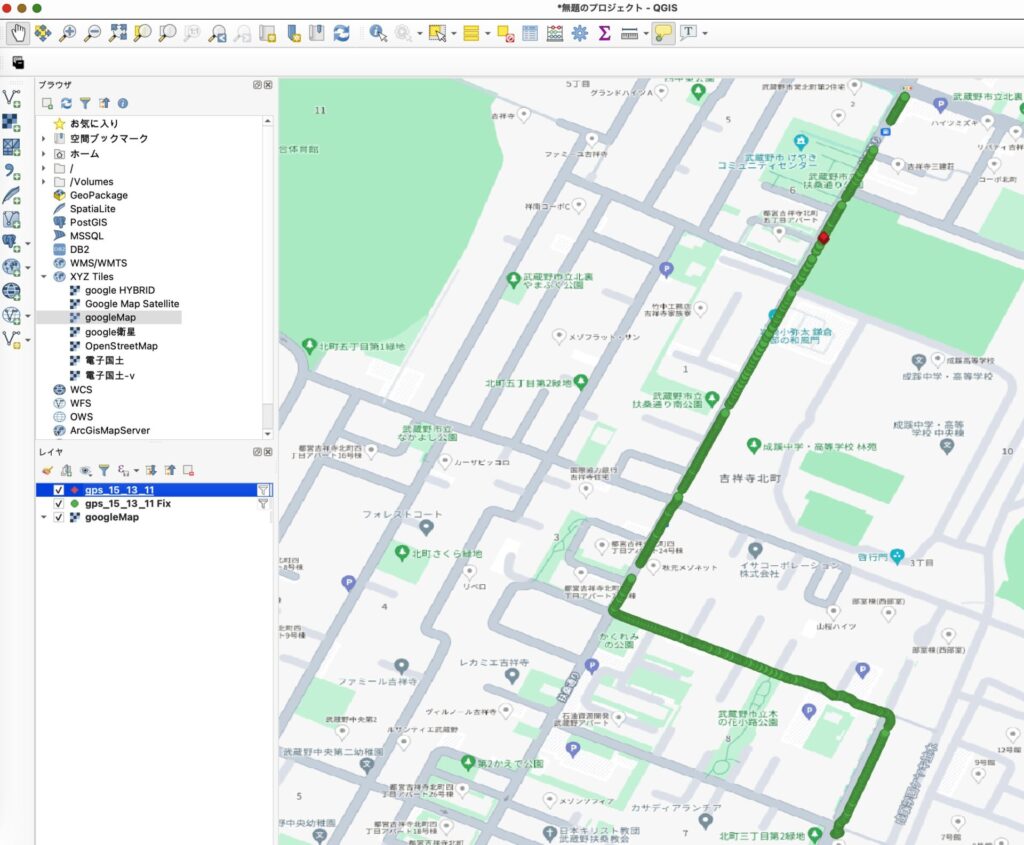1024x845 pixels.
Task: Click Zoom to Selection icon
Action: point(142,33)
